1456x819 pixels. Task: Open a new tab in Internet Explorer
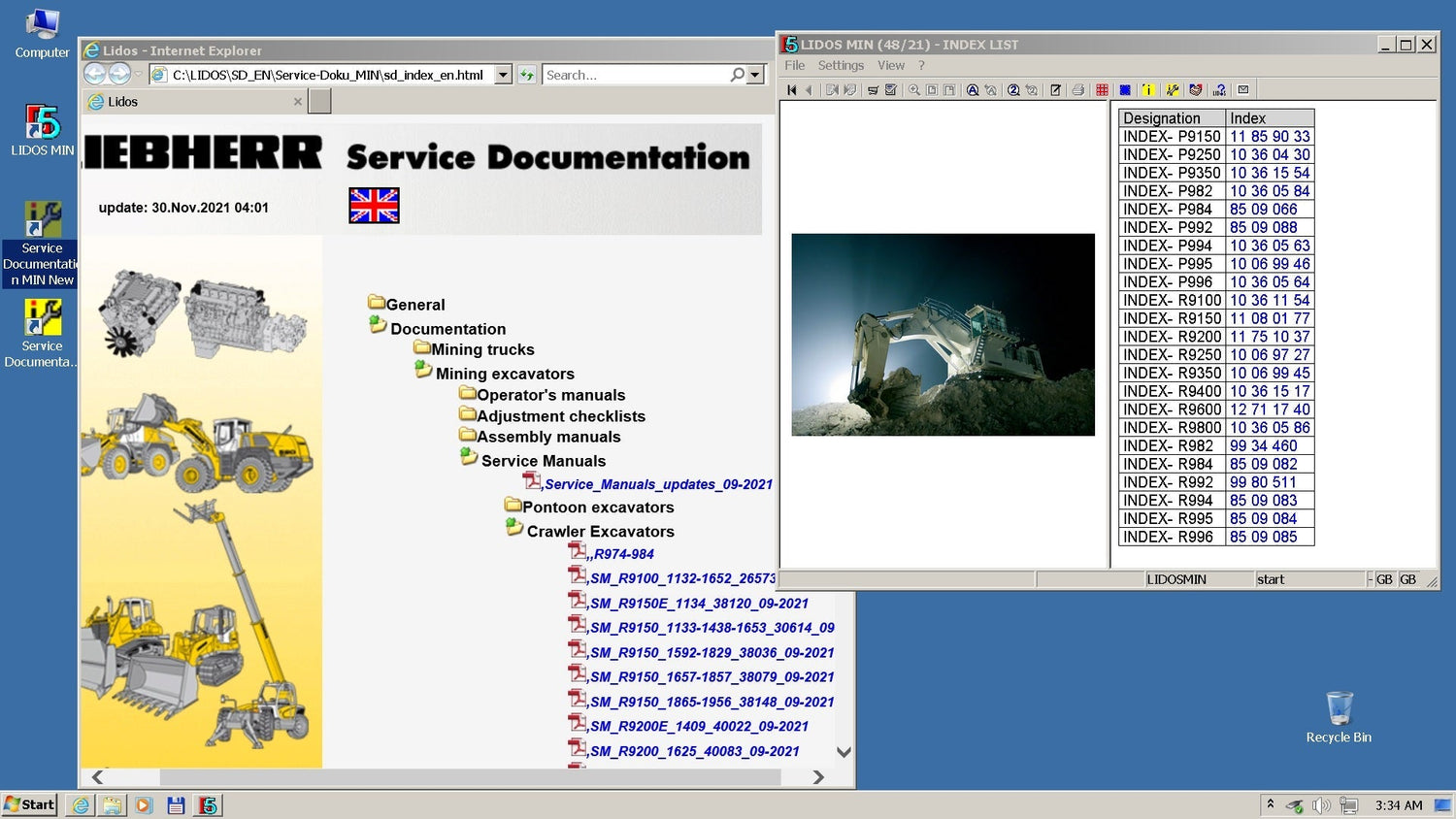(320, 102)
